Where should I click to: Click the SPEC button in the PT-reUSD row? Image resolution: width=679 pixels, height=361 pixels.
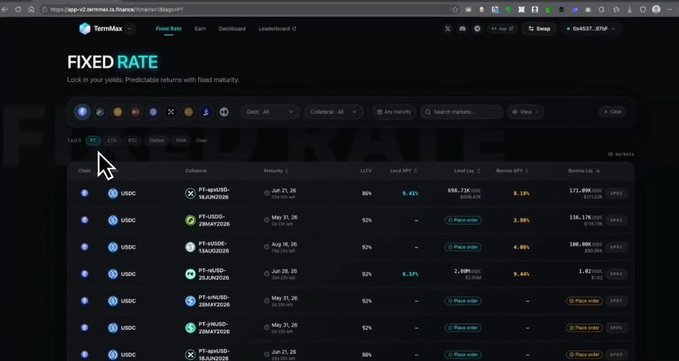616,274
